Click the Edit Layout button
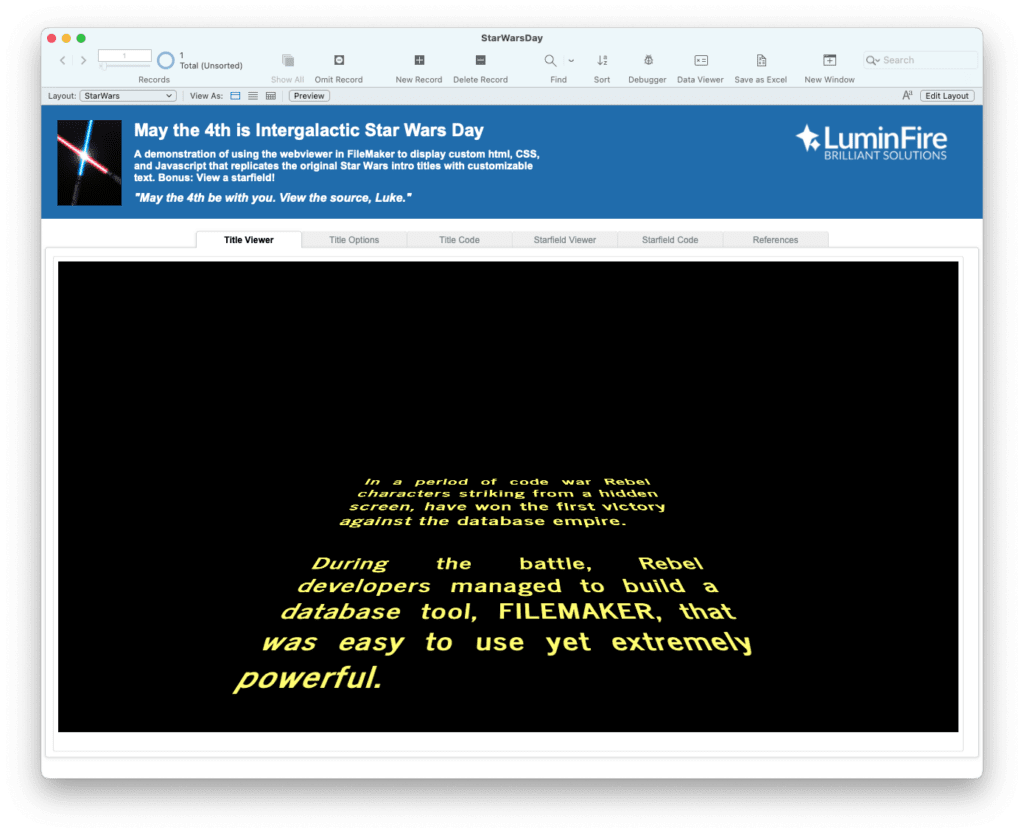Viewport: 1024px width, 833px height. tap(947, 96)
